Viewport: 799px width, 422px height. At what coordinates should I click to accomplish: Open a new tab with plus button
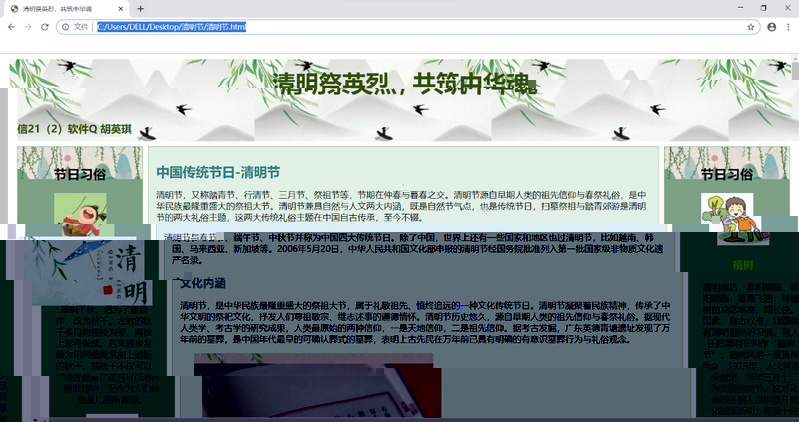(141, 8)
